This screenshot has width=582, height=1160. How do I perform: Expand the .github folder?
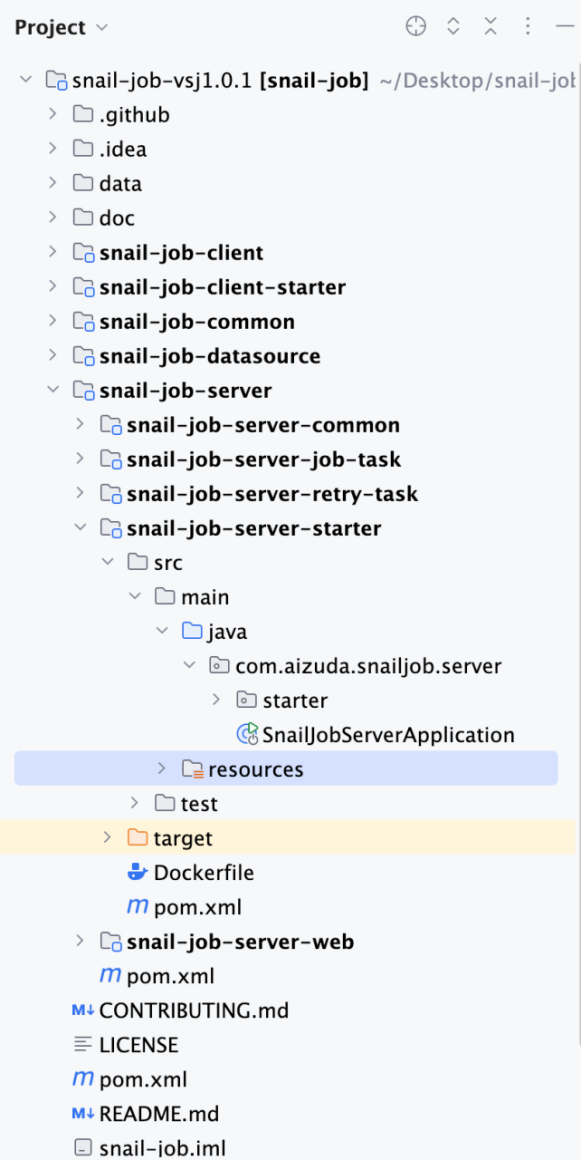tap(53, 114)
